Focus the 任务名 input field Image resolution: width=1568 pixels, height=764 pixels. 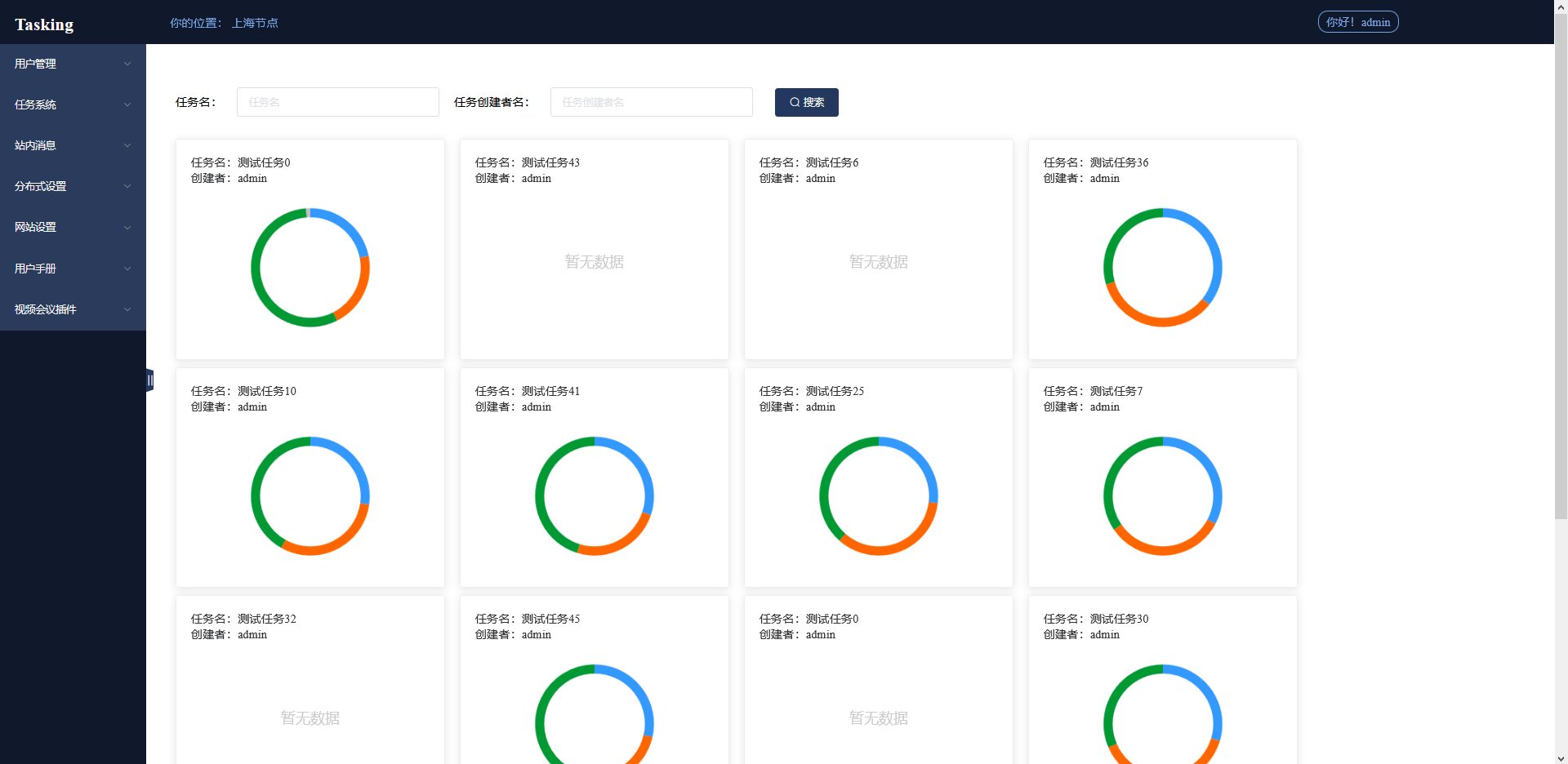click(338, 102)
